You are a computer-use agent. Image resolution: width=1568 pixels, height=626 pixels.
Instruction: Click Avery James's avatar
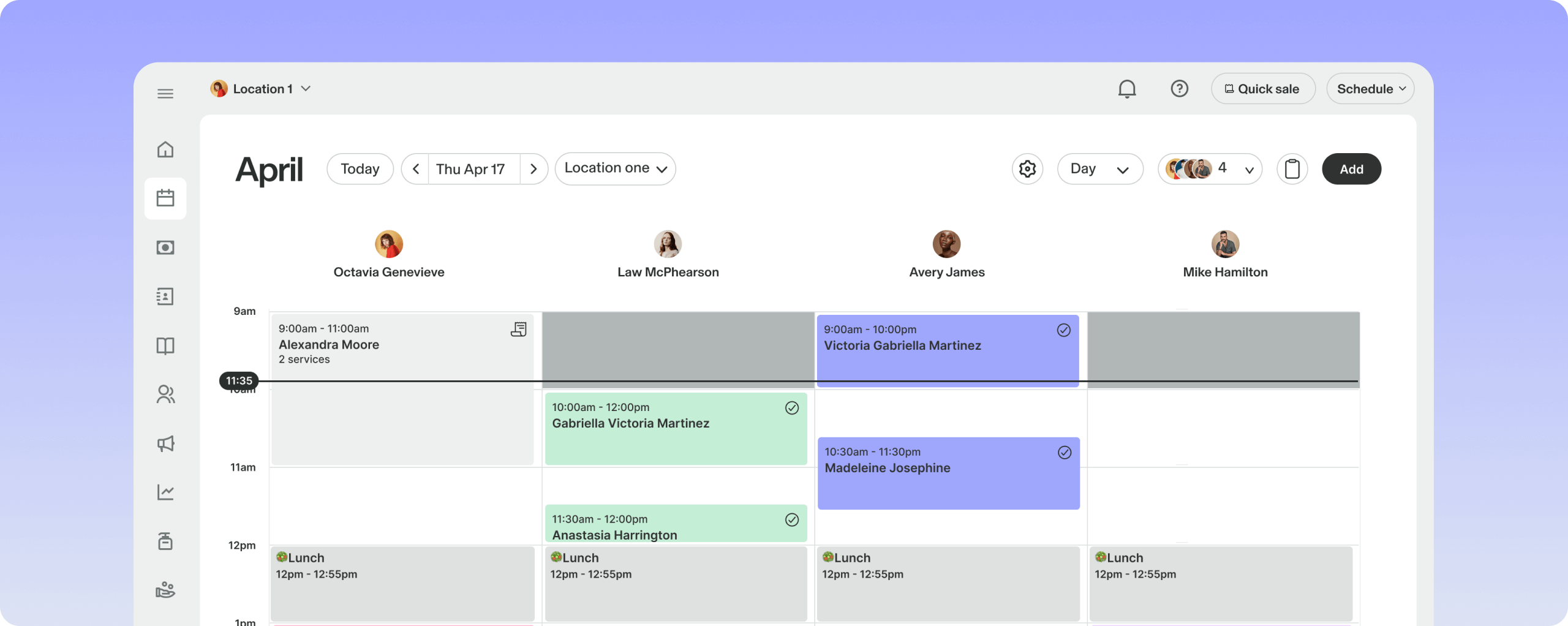946,244
